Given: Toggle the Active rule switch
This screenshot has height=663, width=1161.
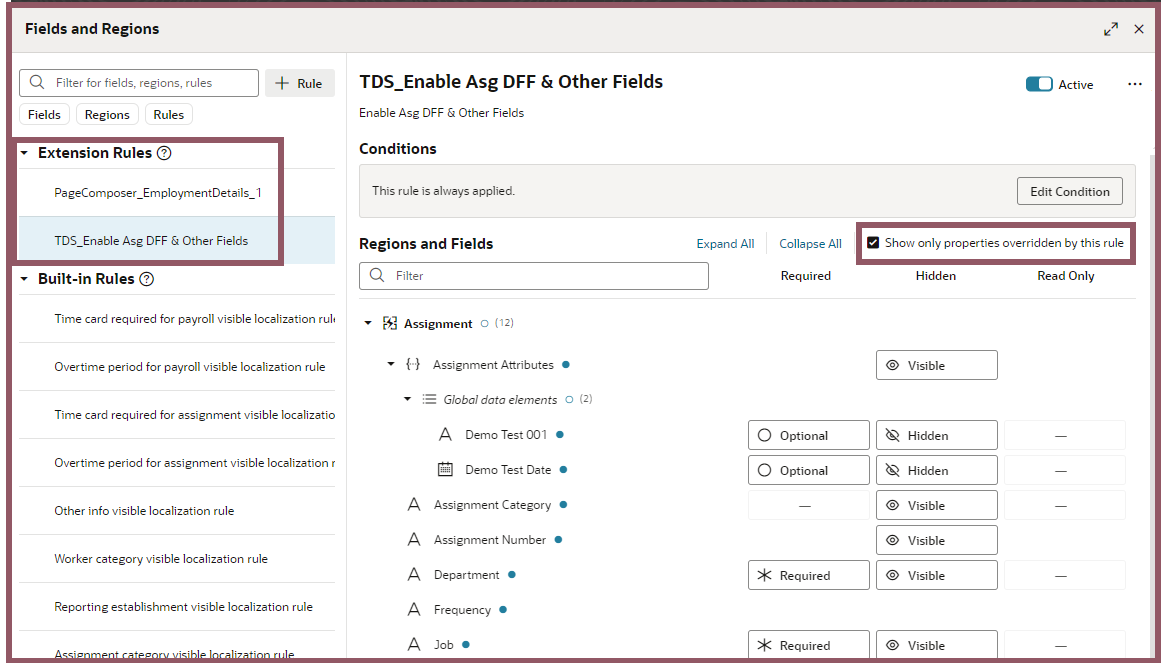Looking at the screenshot, I should click(x=1039, y=85).
